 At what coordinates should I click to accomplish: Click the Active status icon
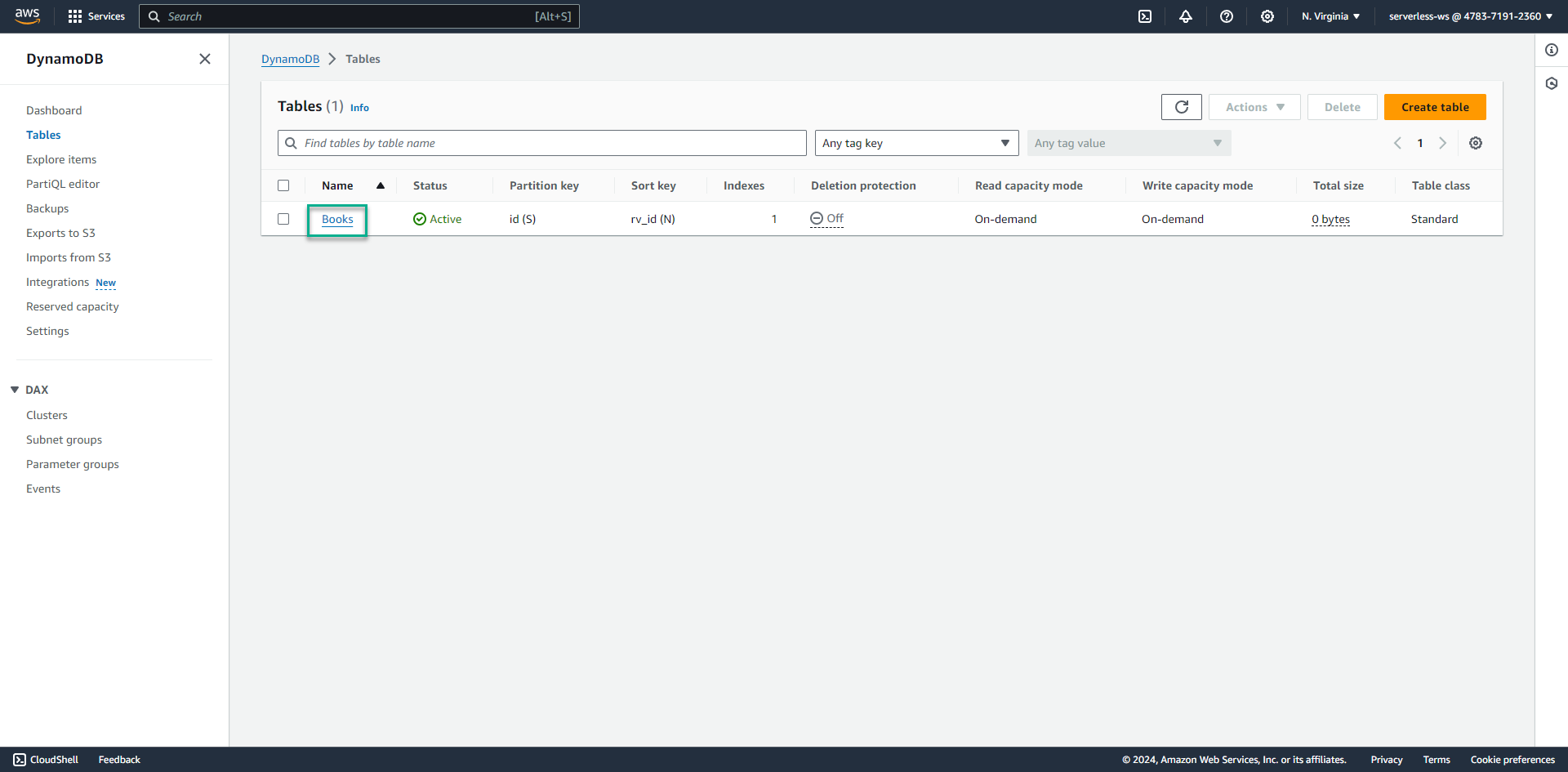pos(420,219)
